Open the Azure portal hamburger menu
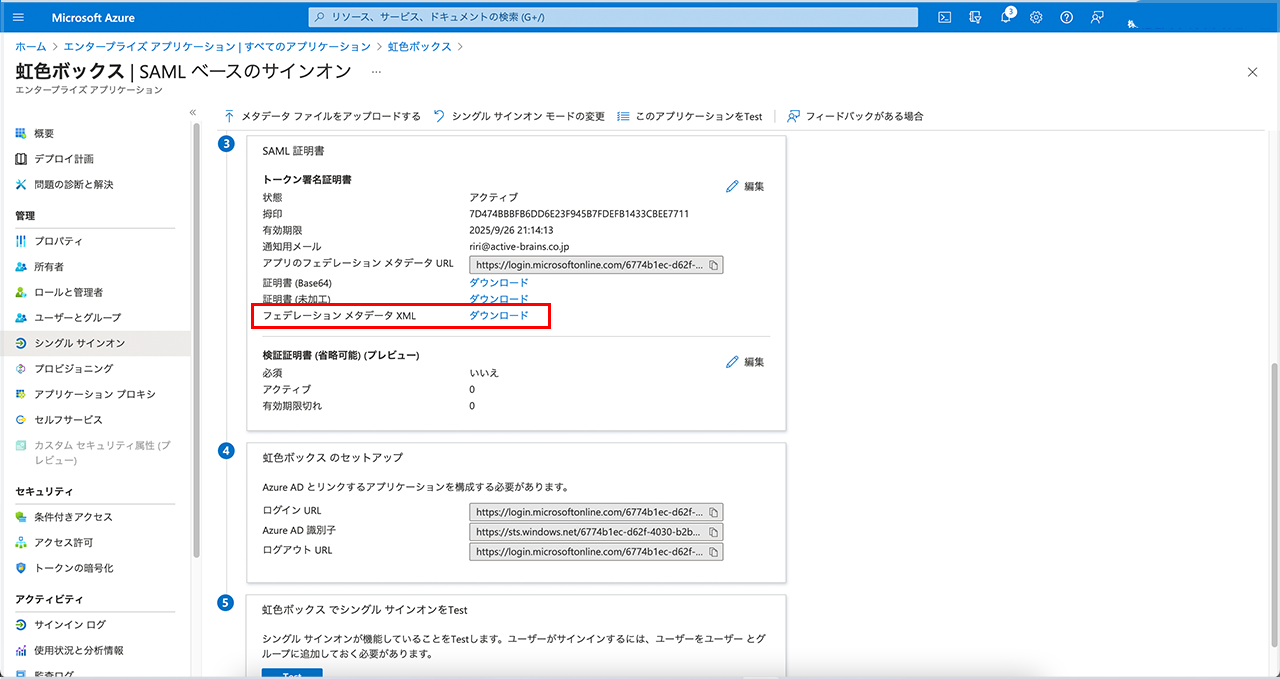Viewport: 1280px width, 679px height. 18,17
